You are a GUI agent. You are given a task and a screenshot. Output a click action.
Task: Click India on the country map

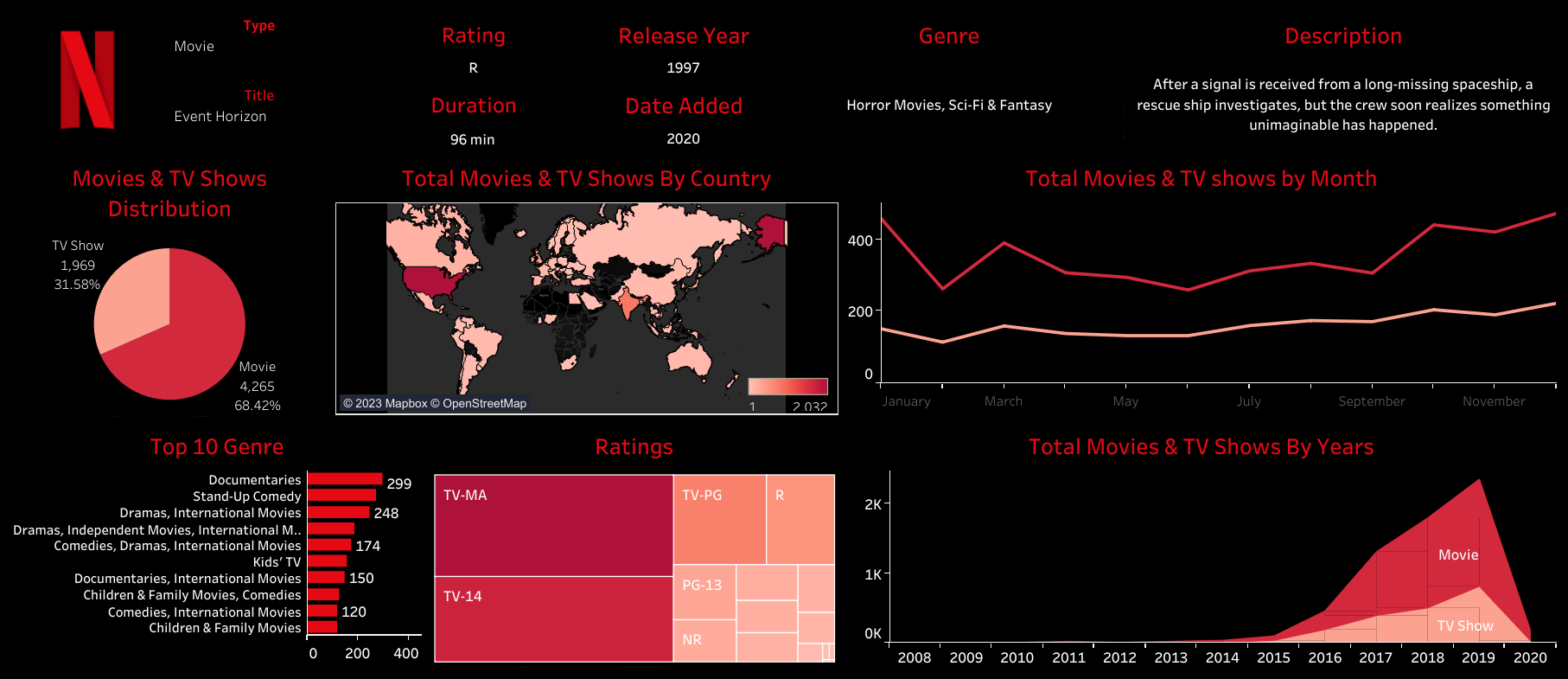pos(628,303)
